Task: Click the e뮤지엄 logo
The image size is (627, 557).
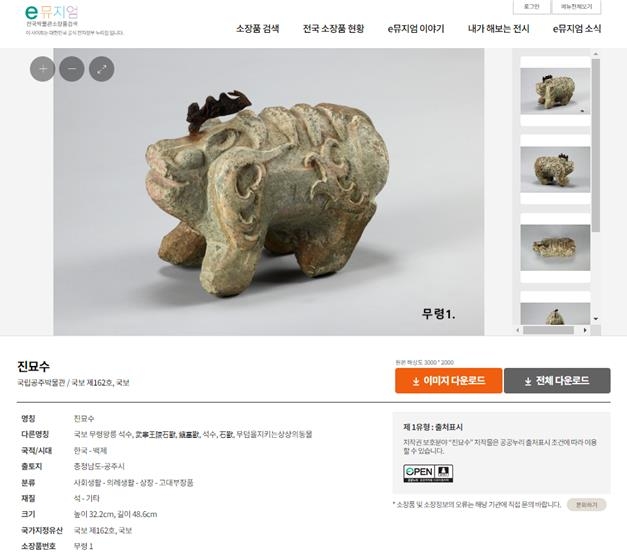Action: [x=52, y=13]
